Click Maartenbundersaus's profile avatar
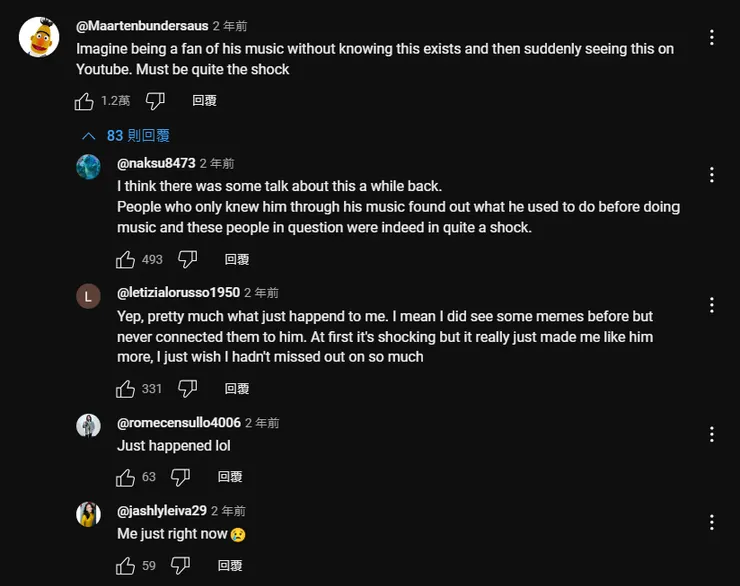The width and height of the screenshot is (740, 586). [39, 37]
